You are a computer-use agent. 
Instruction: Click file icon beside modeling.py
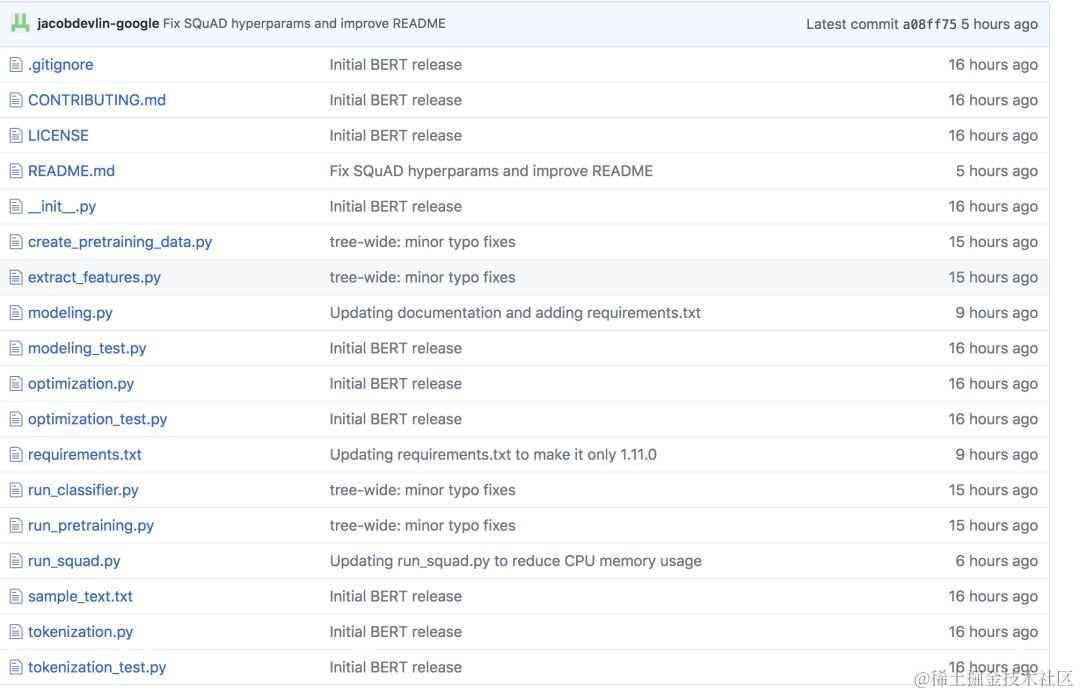[x=16, y=313]
